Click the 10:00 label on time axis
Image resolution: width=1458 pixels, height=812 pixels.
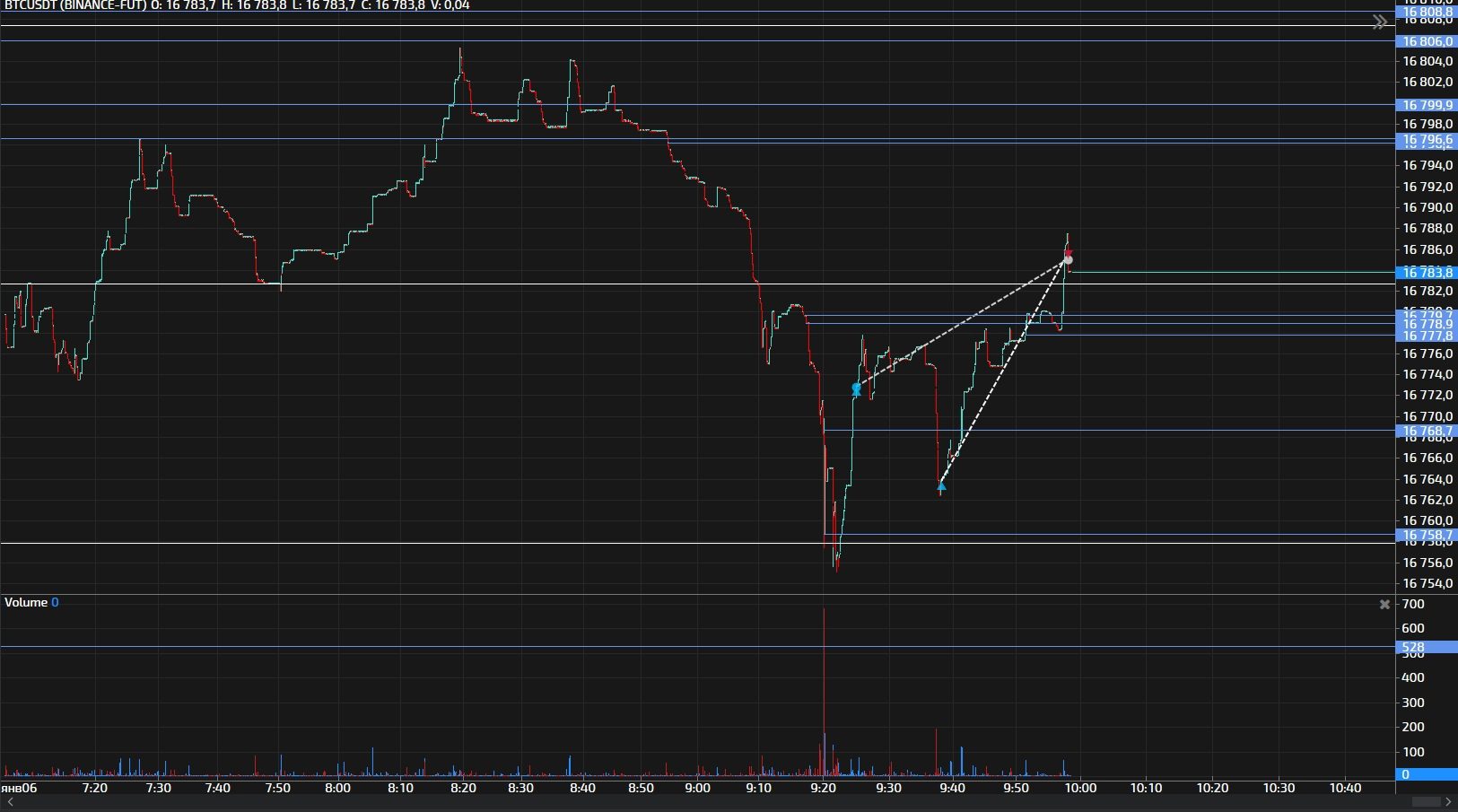click(1080, 788)
